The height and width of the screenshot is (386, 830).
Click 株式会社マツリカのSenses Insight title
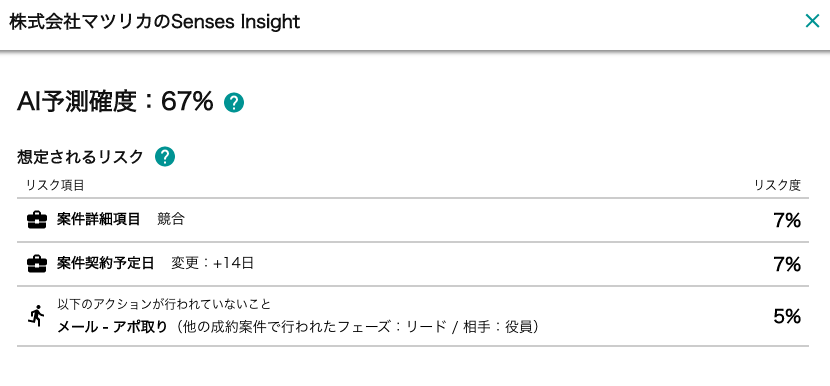[x=155, y=22]
